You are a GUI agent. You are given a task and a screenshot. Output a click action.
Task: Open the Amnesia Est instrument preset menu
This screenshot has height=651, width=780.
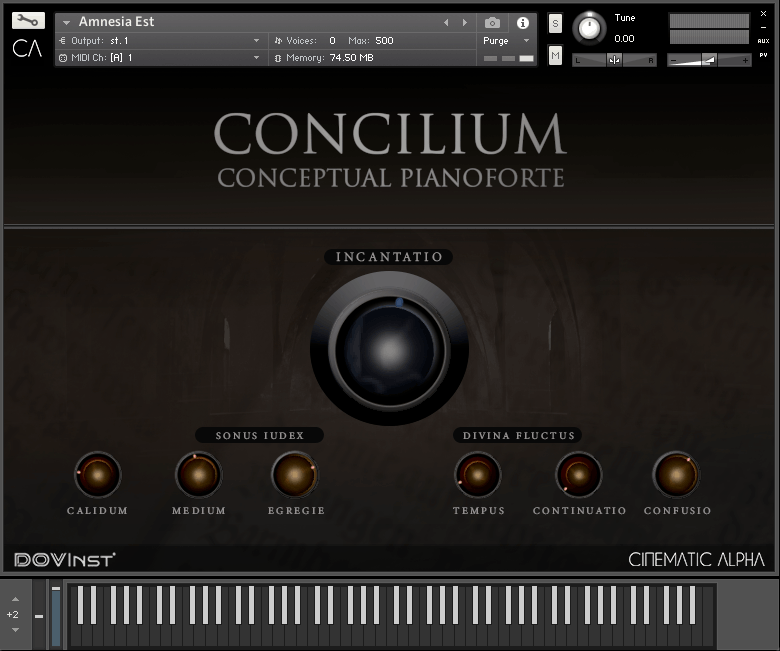tap(66, 22)
